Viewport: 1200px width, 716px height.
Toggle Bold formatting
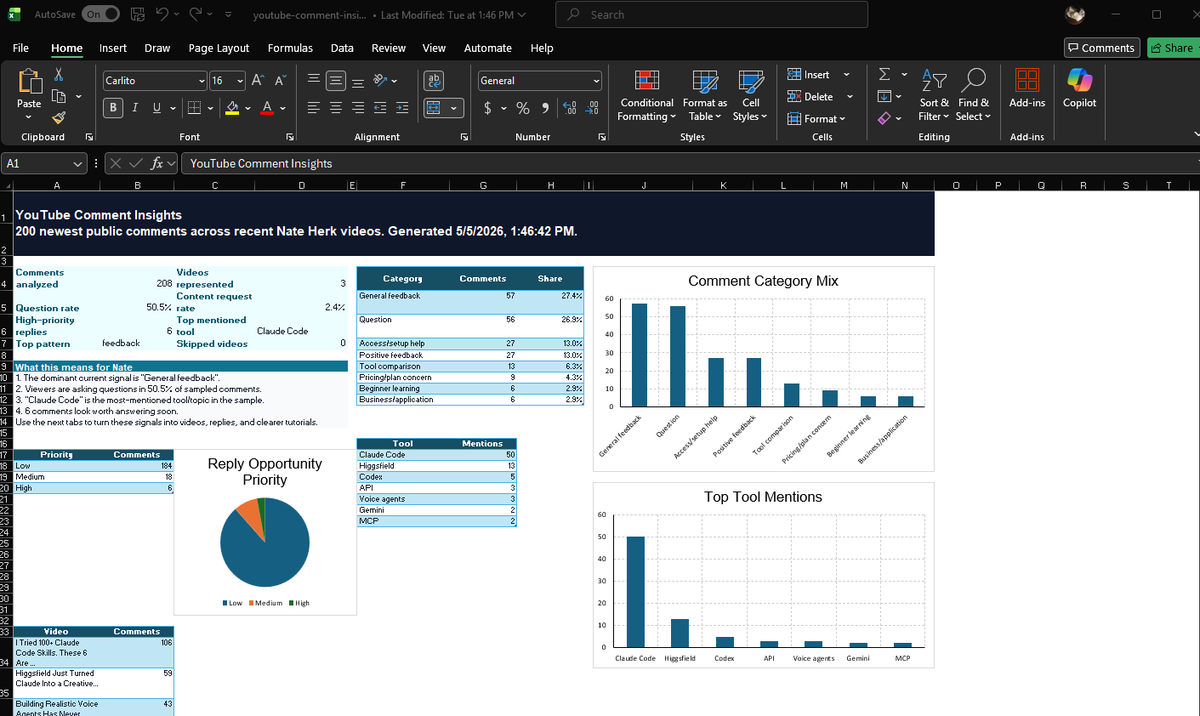(x=115, y=108)
